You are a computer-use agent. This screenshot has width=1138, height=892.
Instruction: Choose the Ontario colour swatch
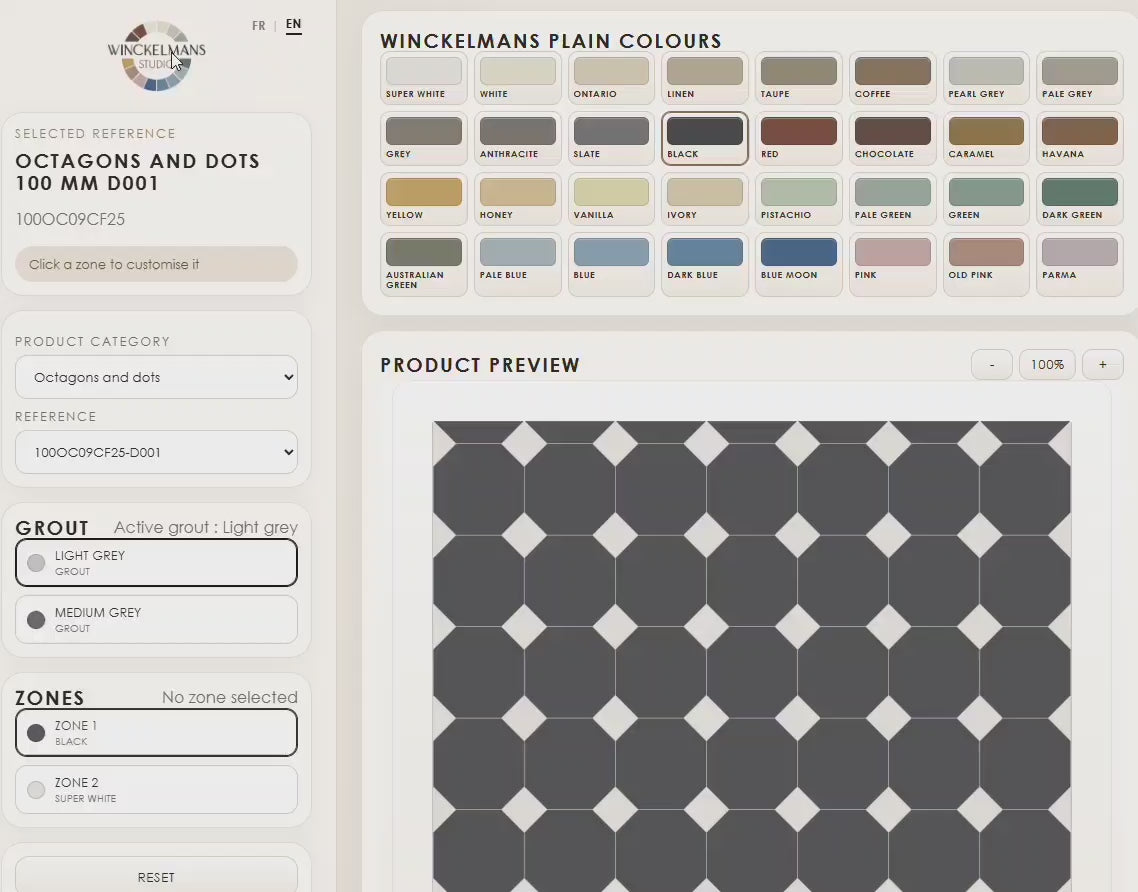point(611,78)
